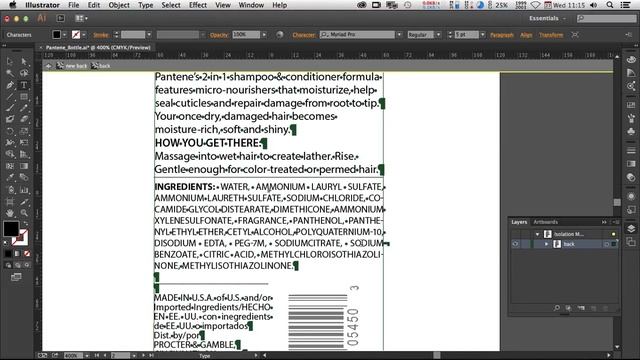Image resolution: width=640 pixels, height=360 pixels.
Task: Open the Window menu
Action: tap(251, 5)
